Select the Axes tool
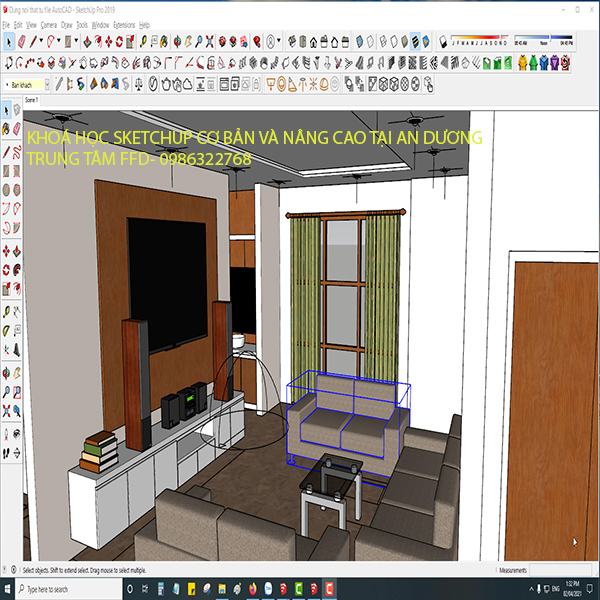Viewport: 600px width, 600px height. (6, 349)
